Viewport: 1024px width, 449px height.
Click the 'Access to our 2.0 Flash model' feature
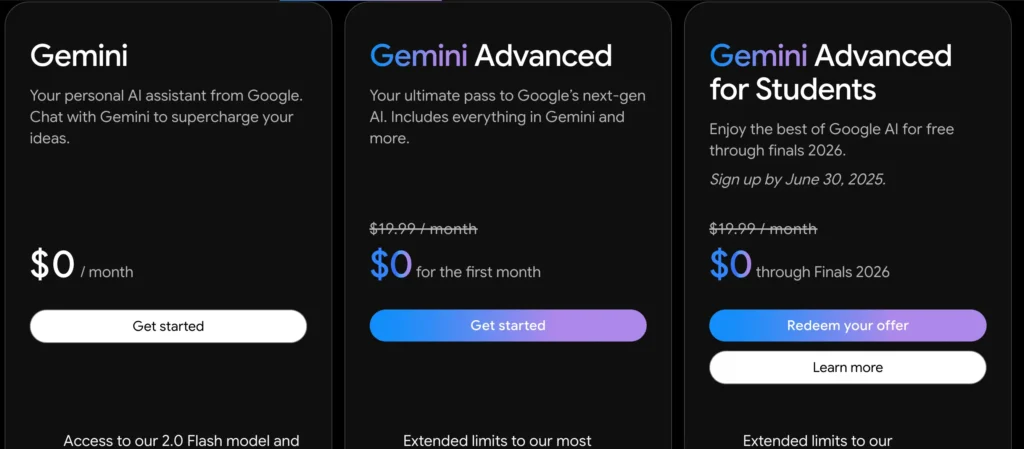pyautogui.click(x=181, y=441)
